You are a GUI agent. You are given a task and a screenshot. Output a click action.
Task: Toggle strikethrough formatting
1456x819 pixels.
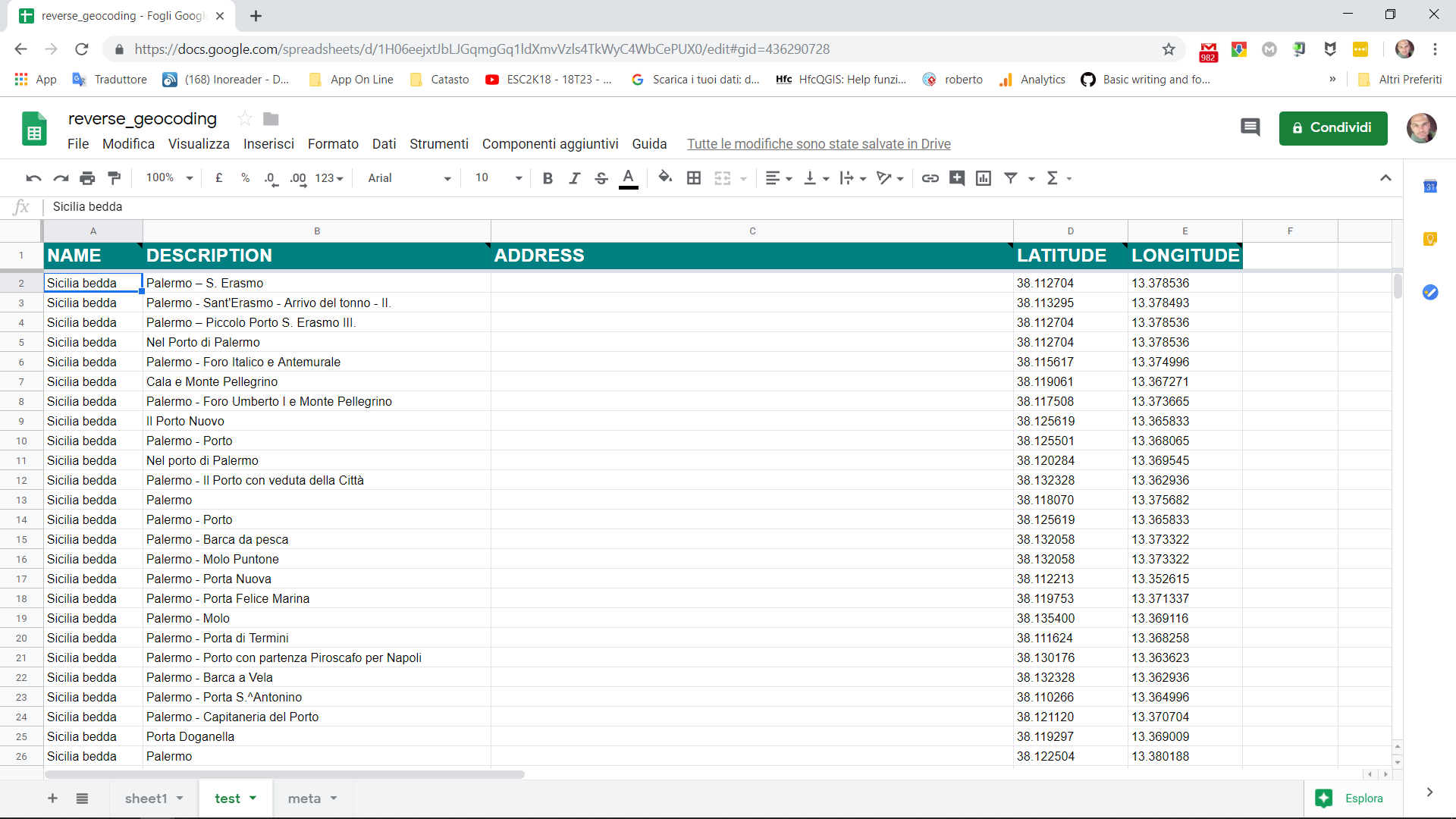coord(601,178)
